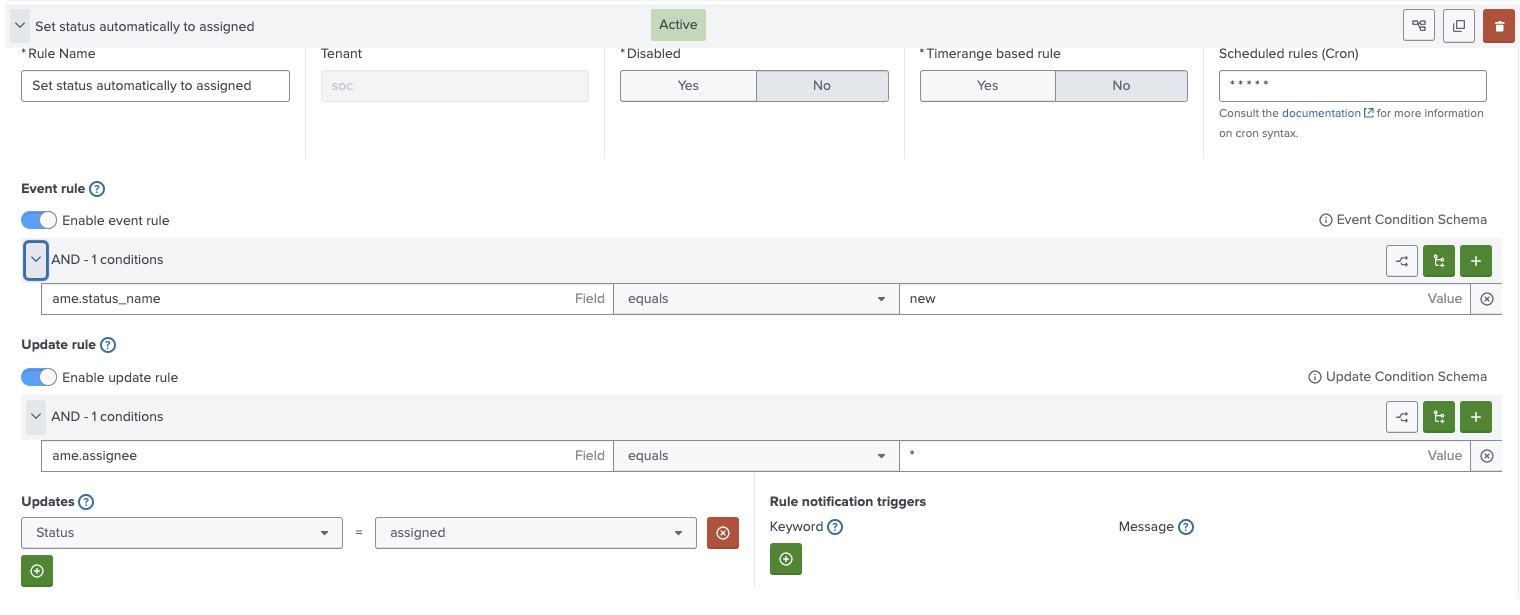1520x615 pixels.
Task: Add condition group icon in Update rule
Action: click(x=1438, y=417)
